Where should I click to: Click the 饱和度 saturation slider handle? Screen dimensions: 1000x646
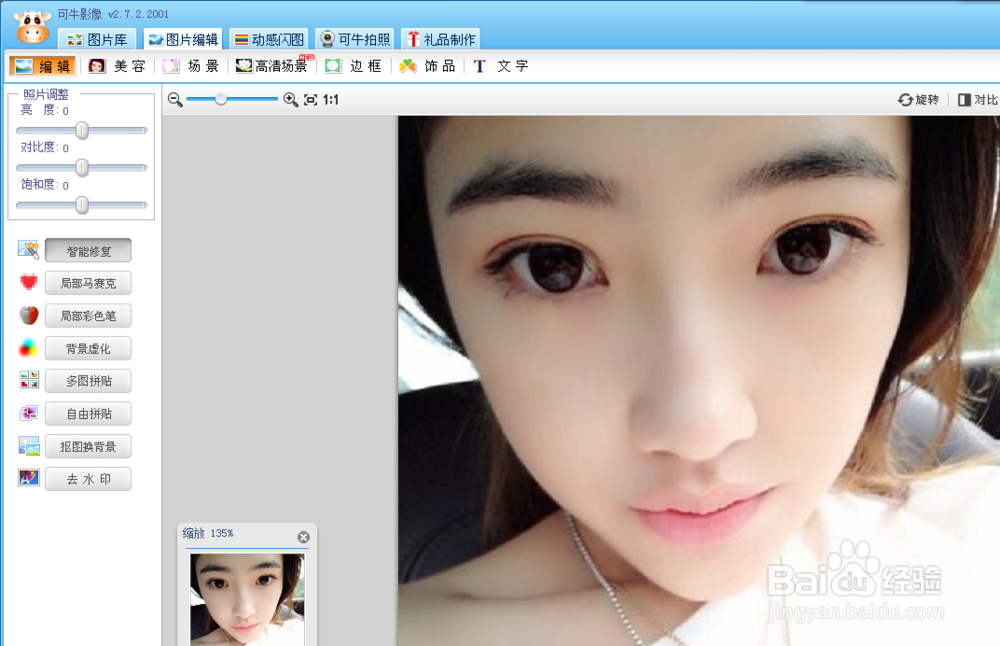point(82,205)
